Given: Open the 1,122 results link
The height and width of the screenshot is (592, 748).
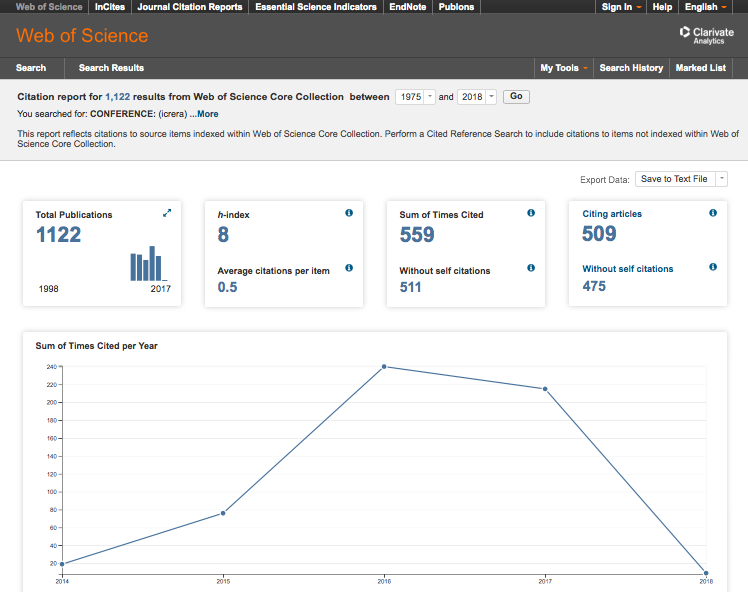Looking at the screenshot, I should pyautogui.click(x=117, y=97).
